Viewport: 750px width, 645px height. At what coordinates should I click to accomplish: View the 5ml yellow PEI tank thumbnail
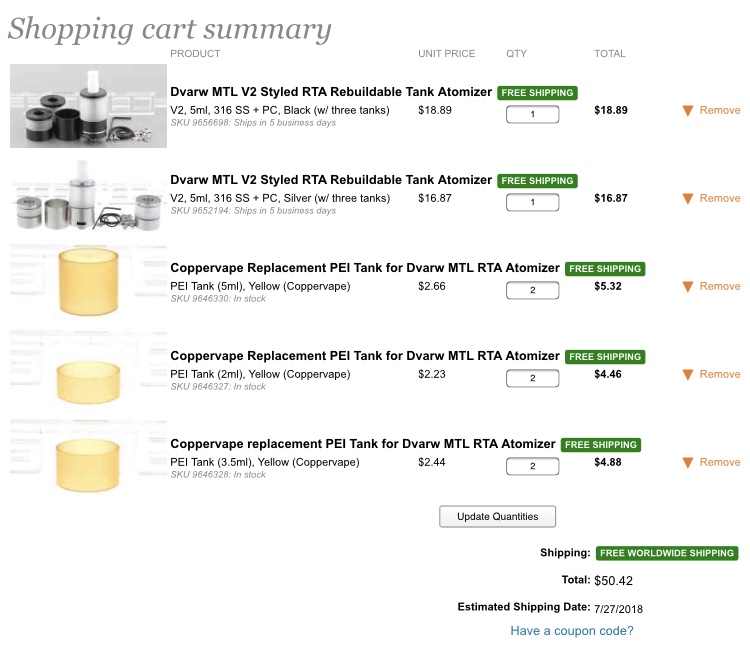(x=88, y=282)
